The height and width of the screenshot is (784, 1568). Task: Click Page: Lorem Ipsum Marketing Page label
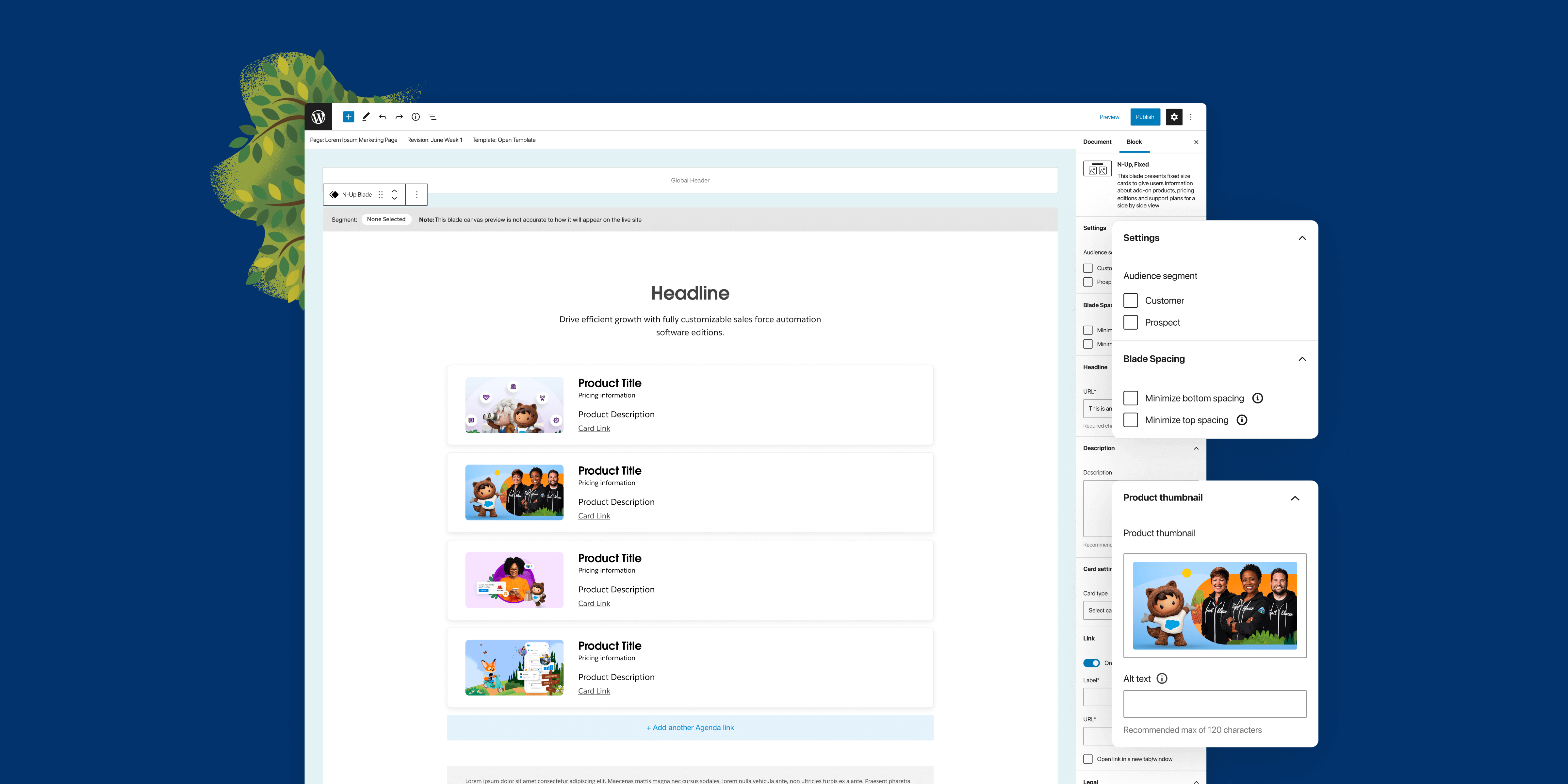(354, 140)
